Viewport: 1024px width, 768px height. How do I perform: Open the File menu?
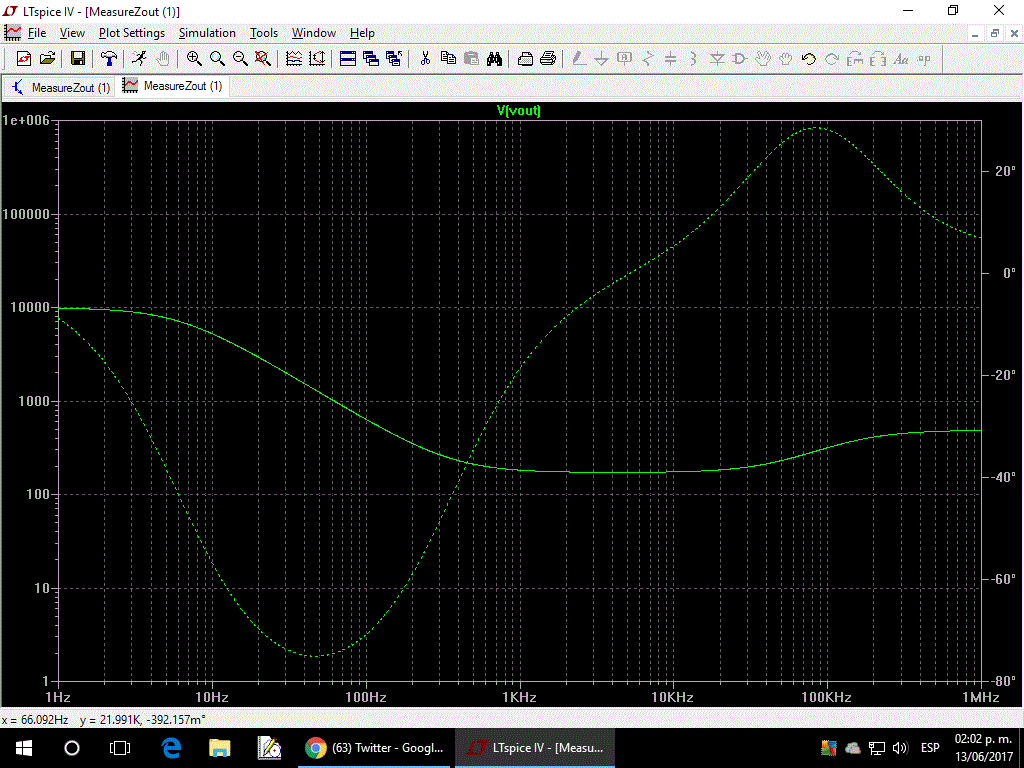[37, 33]
